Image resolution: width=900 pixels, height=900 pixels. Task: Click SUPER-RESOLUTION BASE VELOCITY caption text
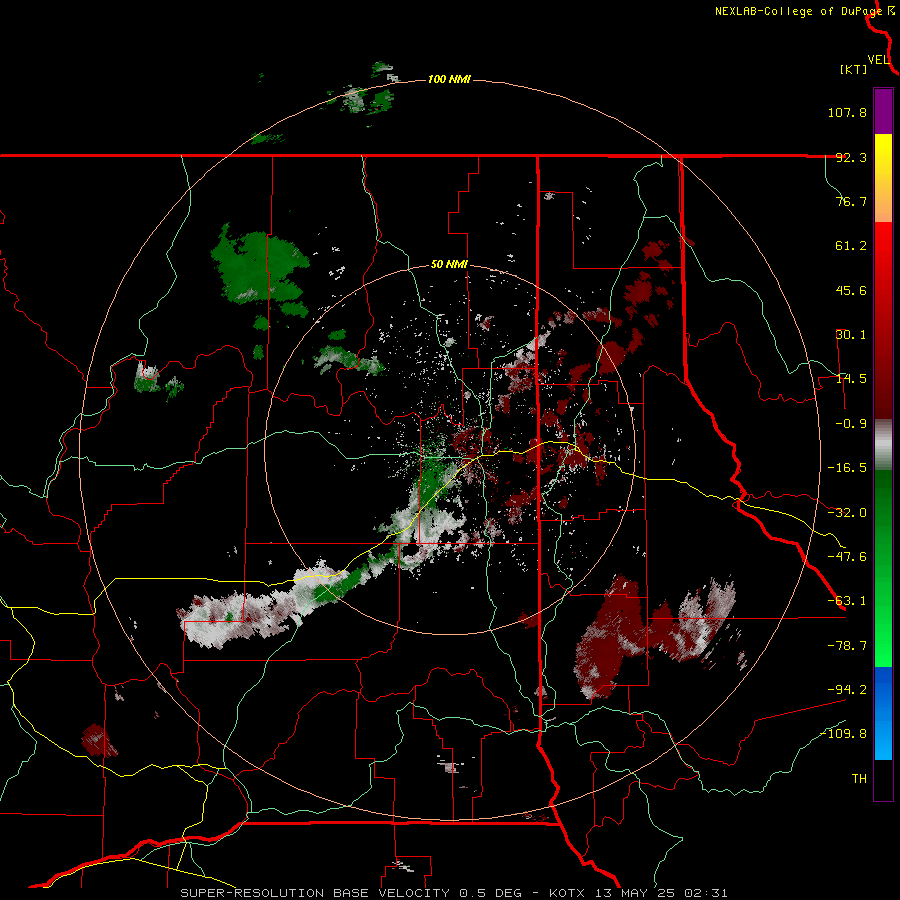(x=315, y=893)
